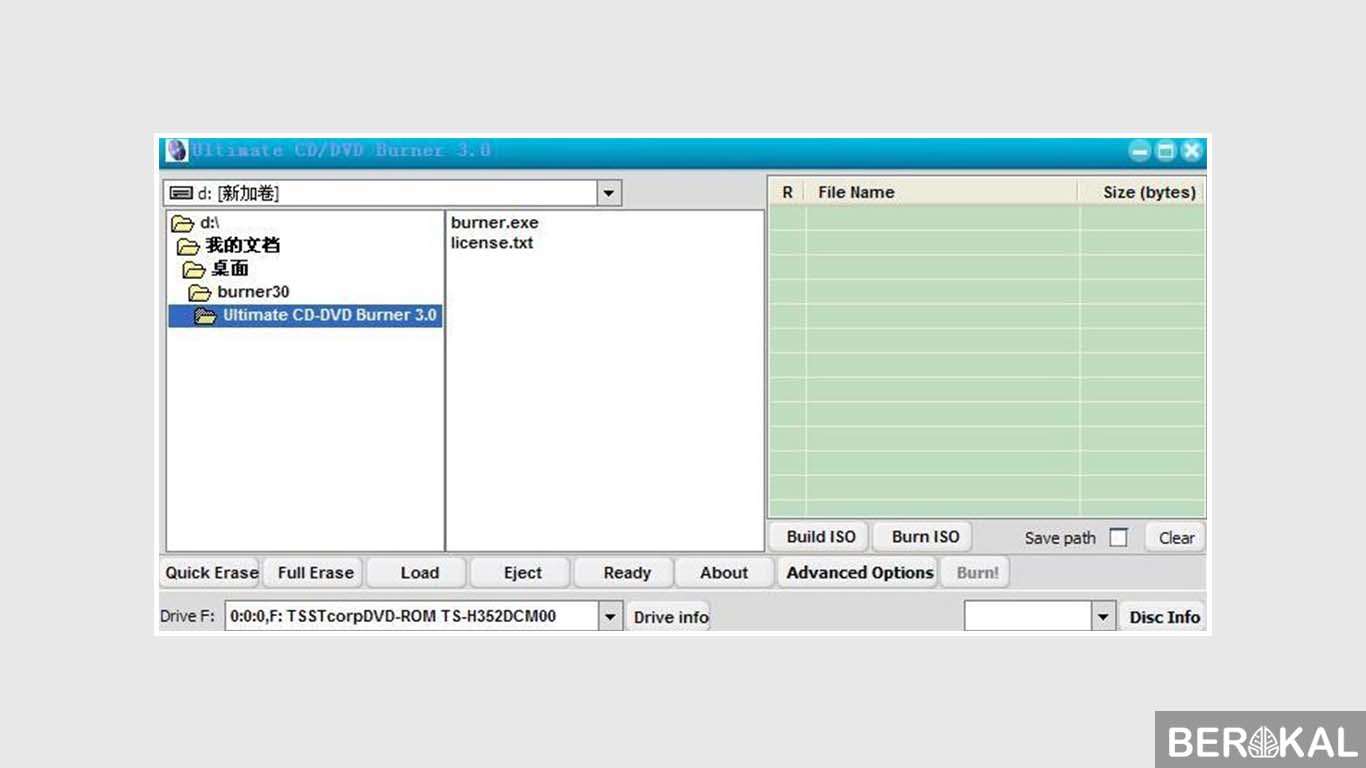Maximize the Ultimate CD/DVD Burner window
The width and height of the screenshot is (1366, 768).
(x=1165, y=151)
